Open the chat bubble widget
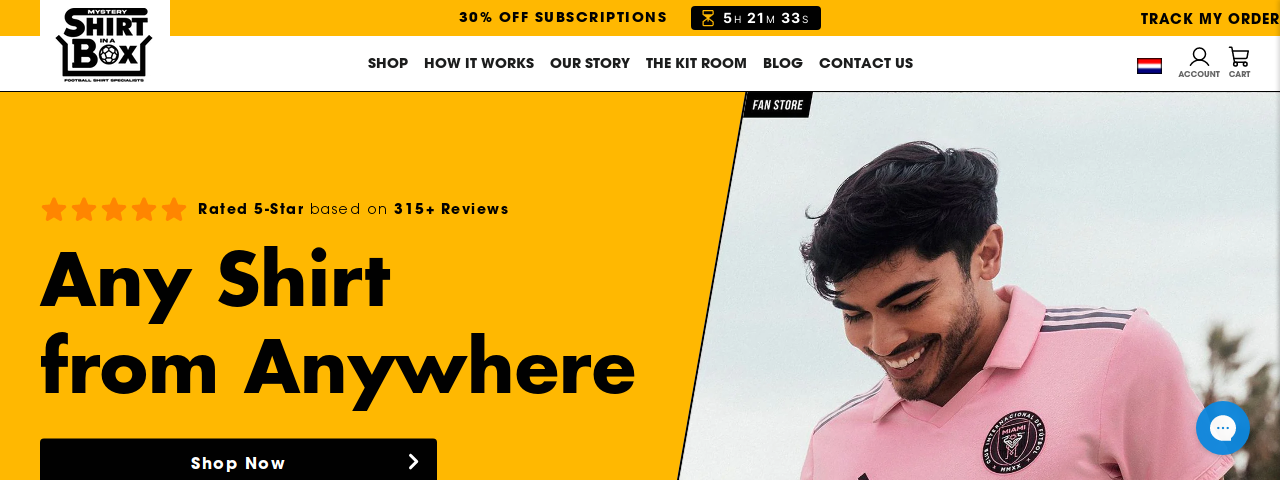This screenshot has height=480, width=1280. [1223, 428]
